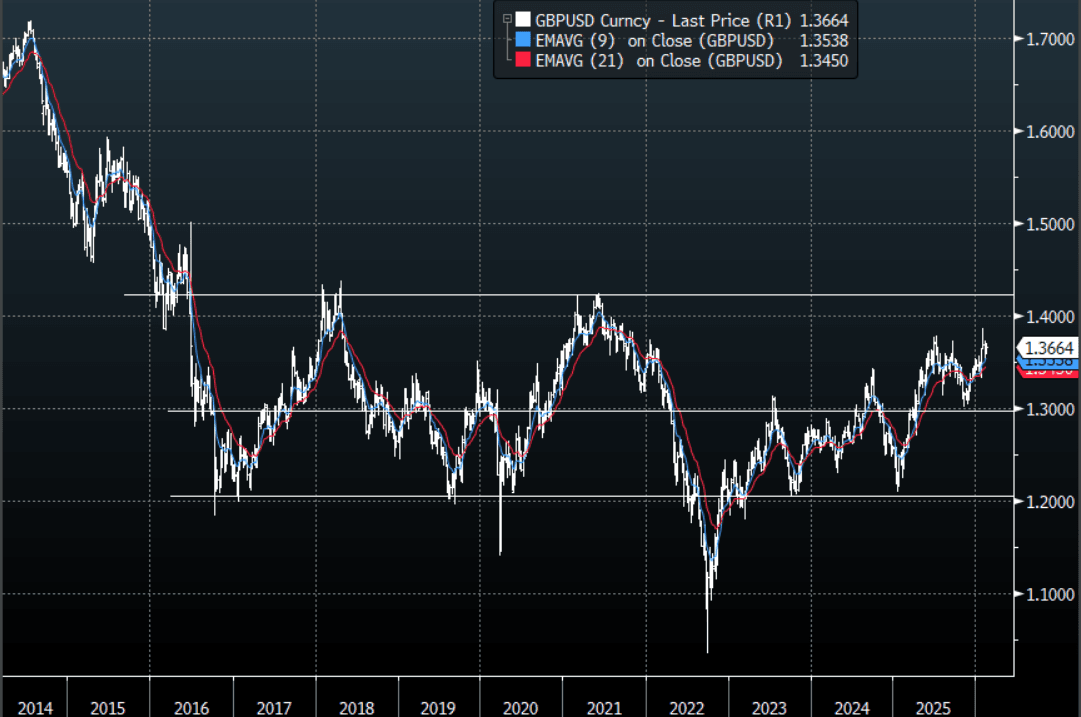This screenshot has height=717, width=1081.
Task: Click the 2014 x-axis label
Action: click(x=35, y=708)
